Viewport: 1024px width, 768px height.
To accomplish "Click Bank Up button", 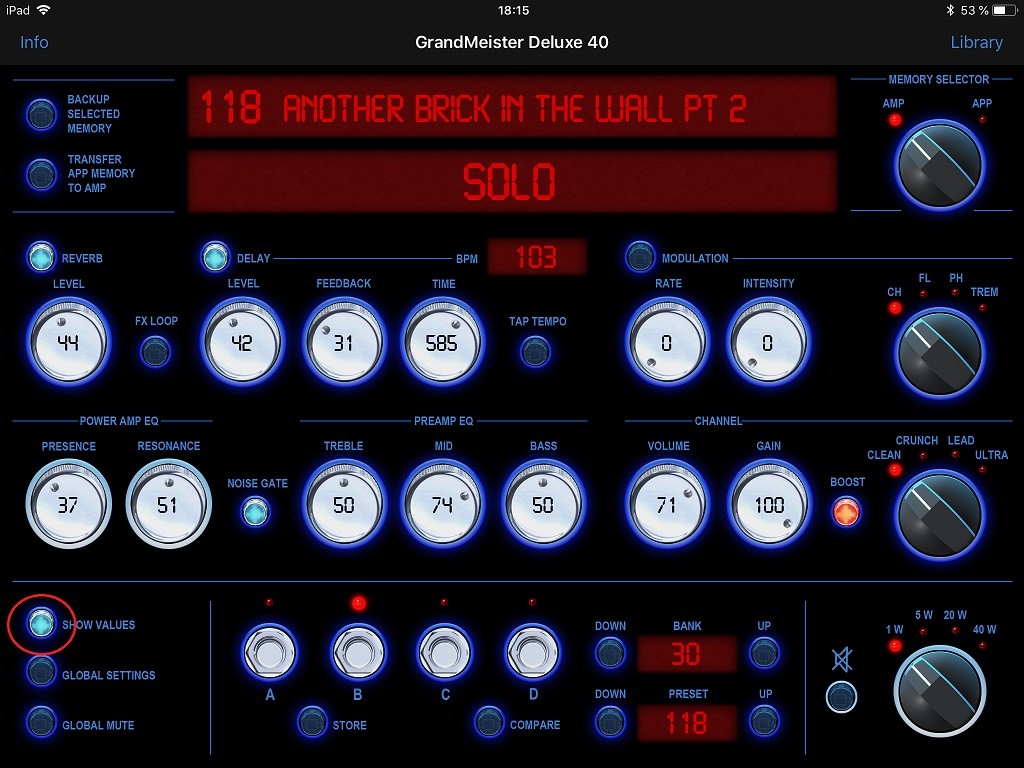I will (x=764, y=652).
